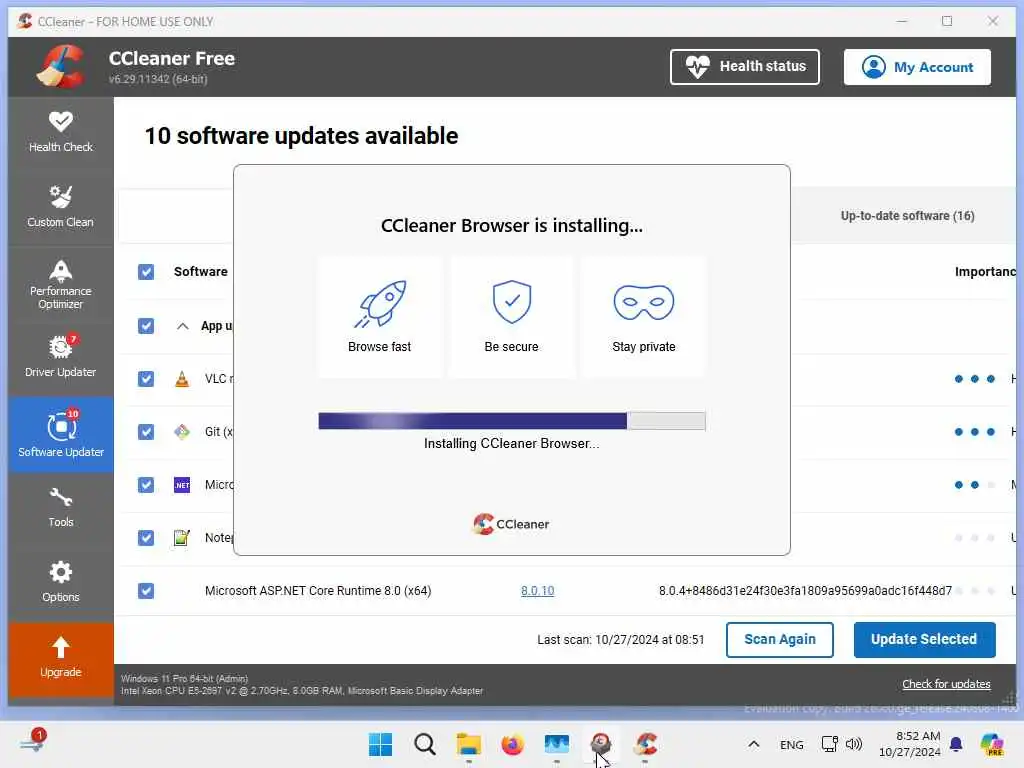Click the Windows 11 Pro system info text

pos(184,679)
